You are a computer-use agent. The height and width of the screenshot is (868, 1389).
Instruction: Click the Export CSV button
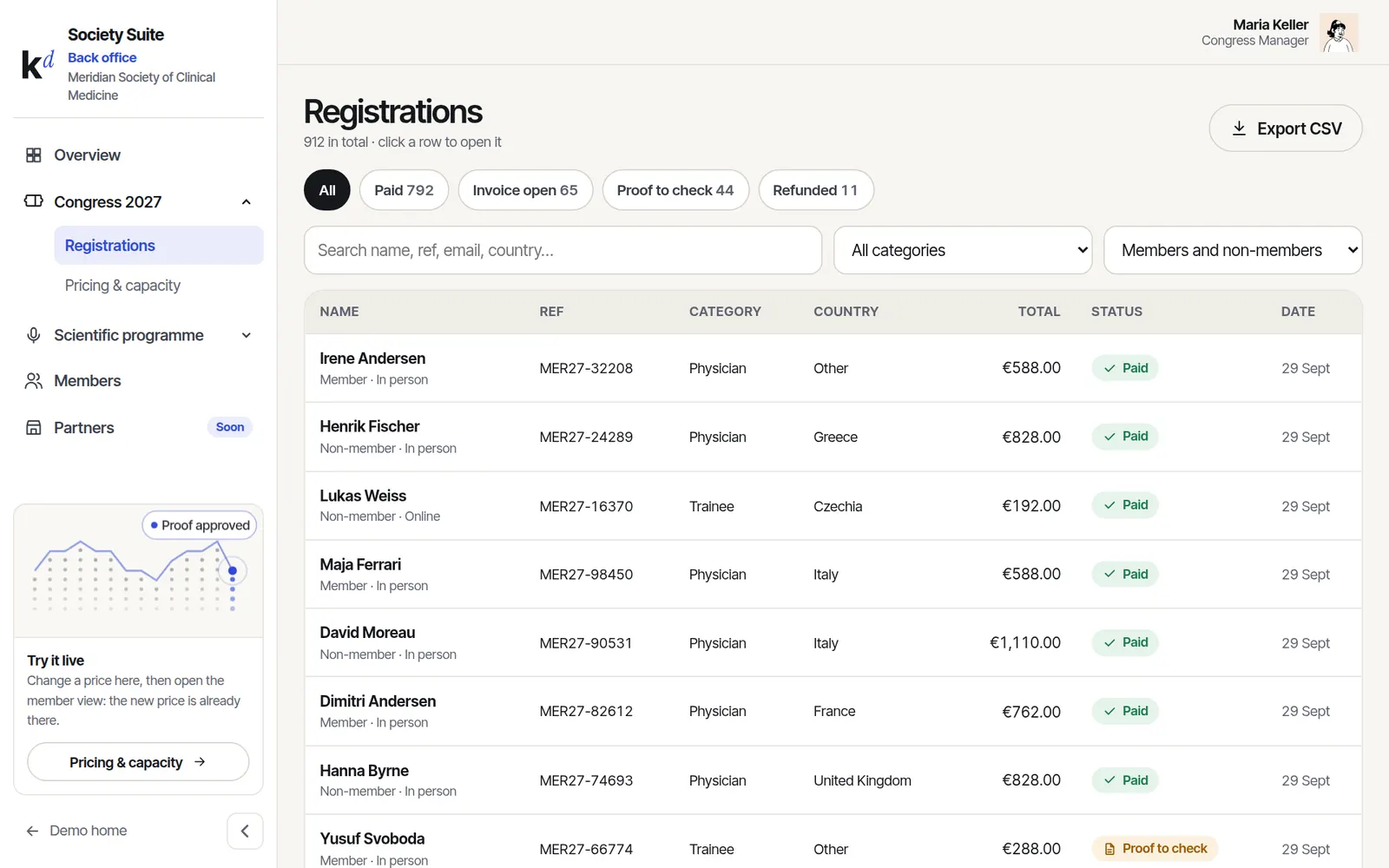[1286, 128]
